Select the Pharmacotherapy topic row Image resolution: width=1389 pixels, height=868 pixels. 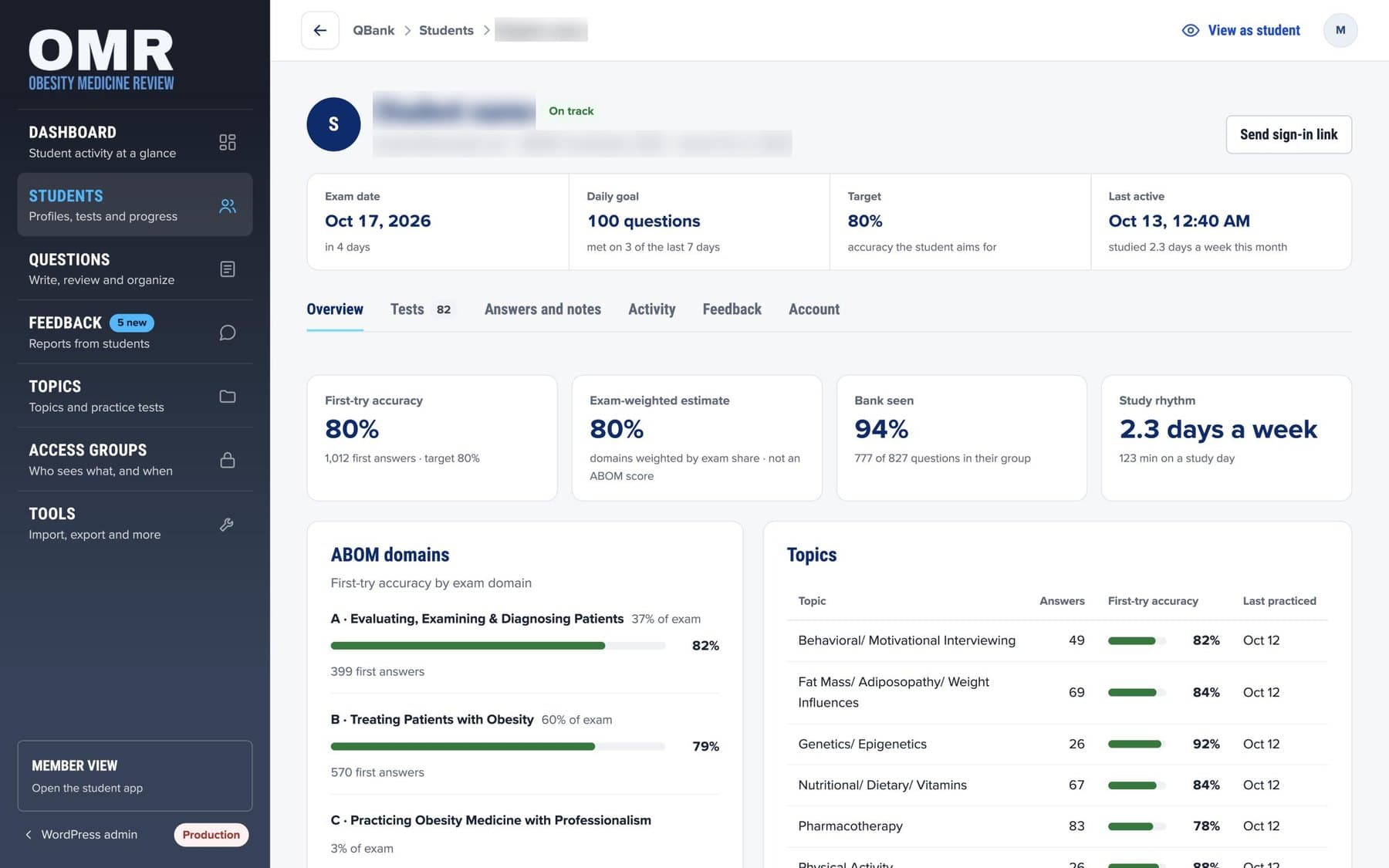1057,826
